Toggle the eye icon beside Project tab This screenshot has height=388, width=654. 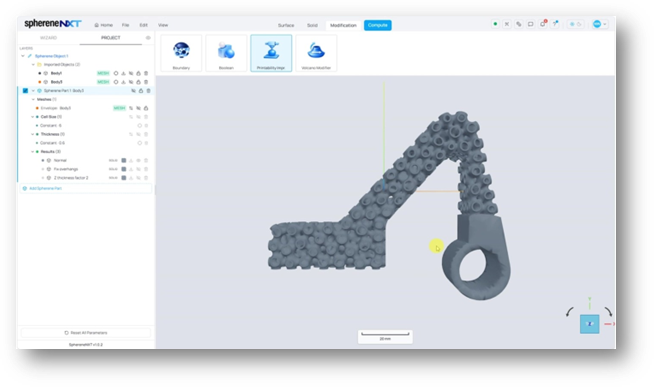click(x=148, y=38)
